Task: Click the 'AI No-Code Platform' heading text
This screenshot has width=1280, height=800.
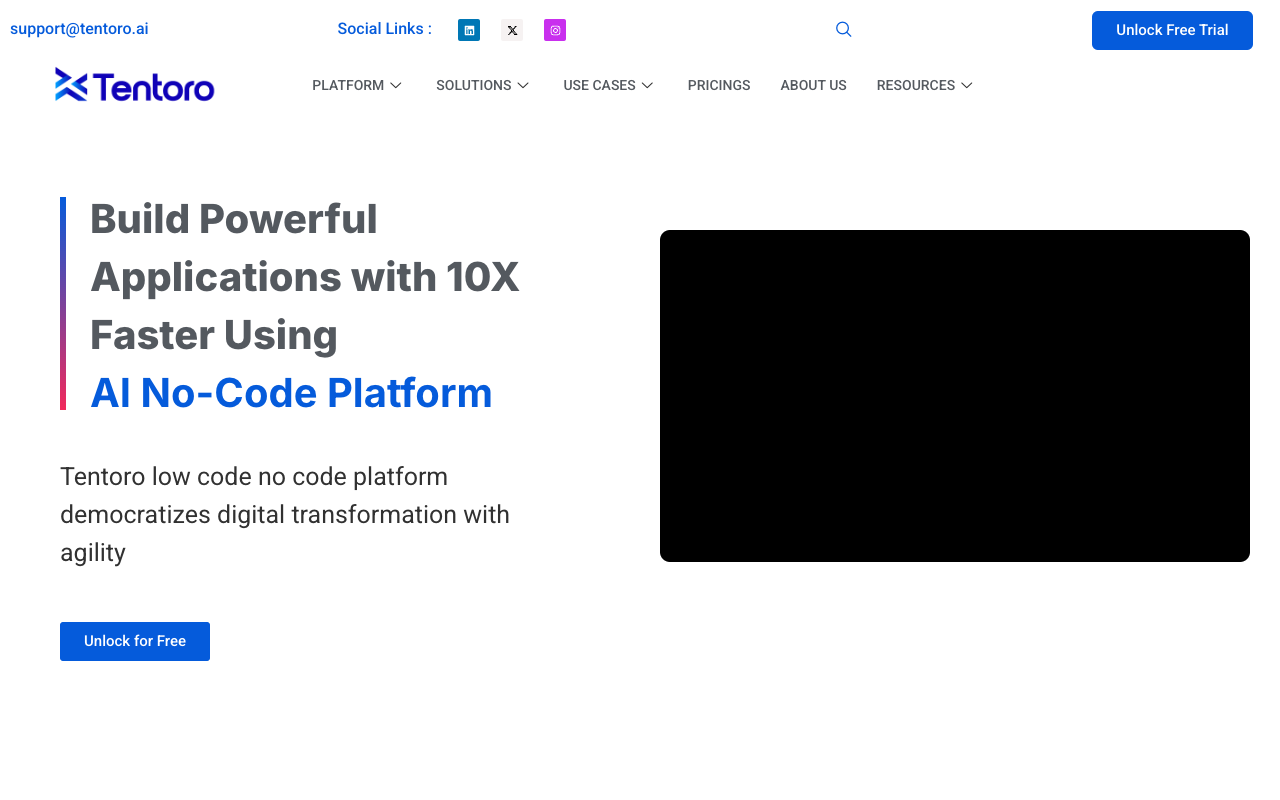Action: [x=291, y=393]
